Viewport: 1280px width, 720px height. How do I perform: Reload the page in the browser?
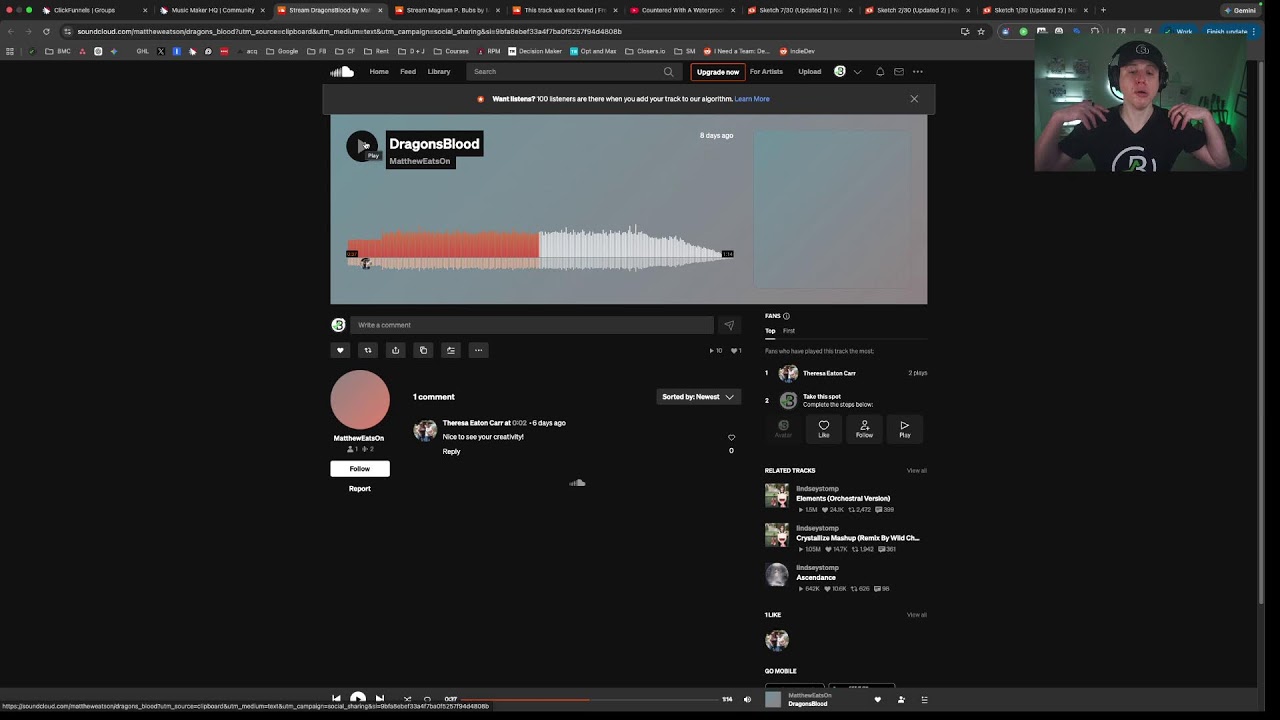[46, 31]
